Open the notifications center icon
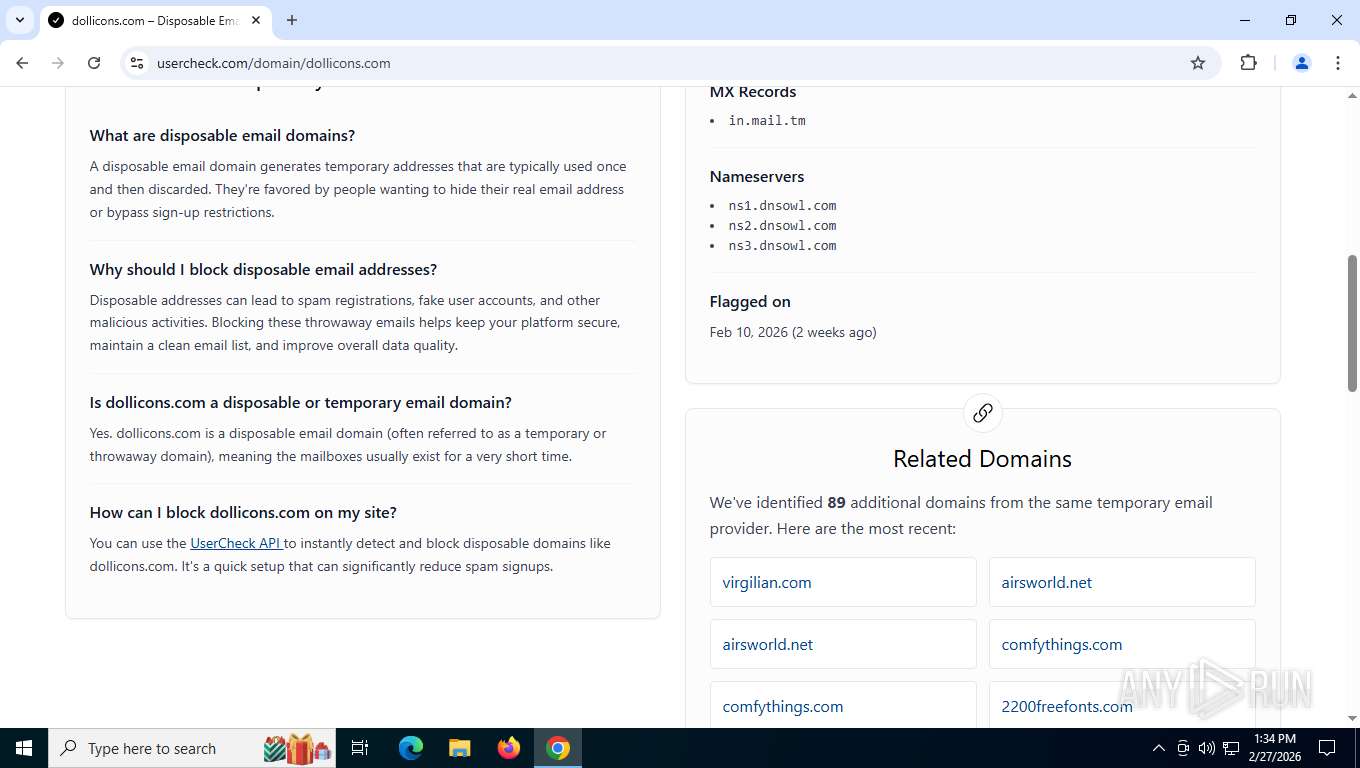The height and width of the screenshot is (768, 1360). pos(1327,748)
